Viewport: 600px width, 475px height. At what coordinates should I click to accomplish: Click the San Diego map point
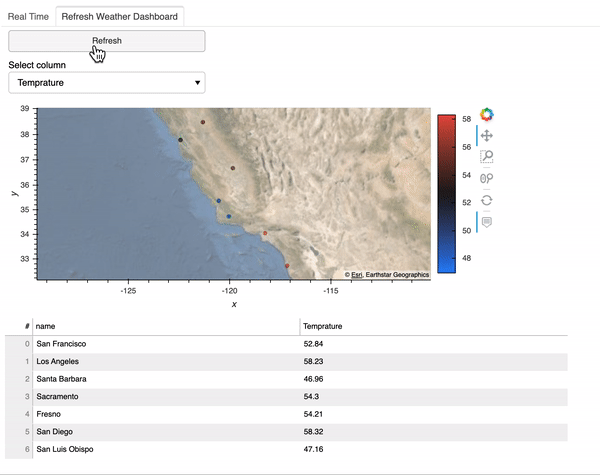(287, 266)
